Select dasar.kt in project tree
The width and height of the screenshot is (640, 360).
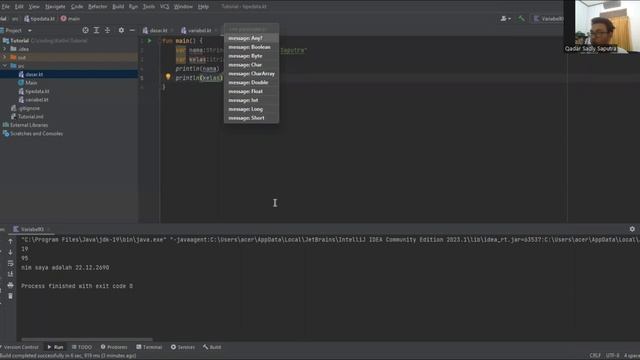(x=34, y=74)
